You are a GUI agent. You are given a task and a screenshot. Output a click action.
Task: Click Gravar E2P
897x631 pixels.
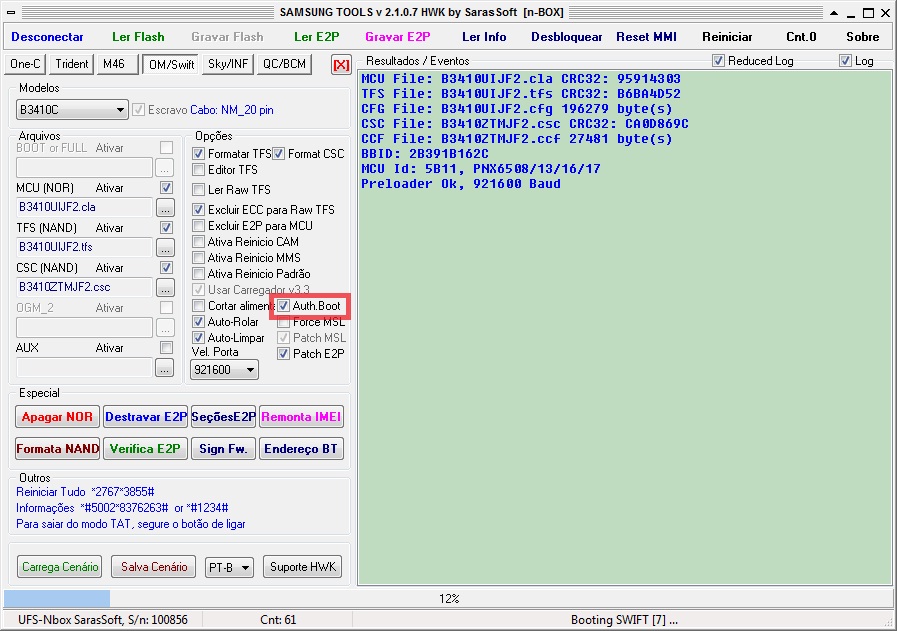398,37
